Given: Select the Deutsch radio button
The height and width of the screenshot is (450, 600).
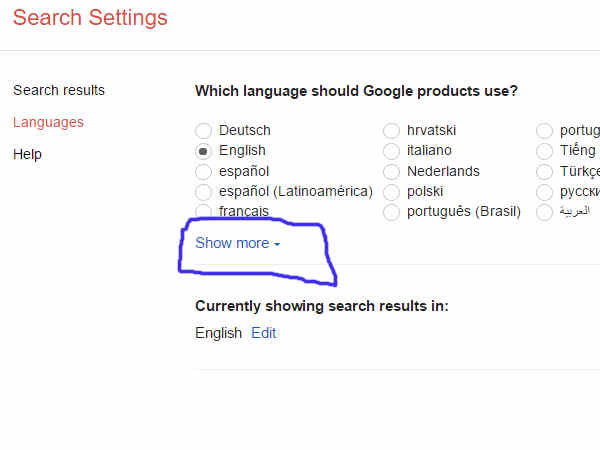Looking at the screenshot, I should point(203,131).
